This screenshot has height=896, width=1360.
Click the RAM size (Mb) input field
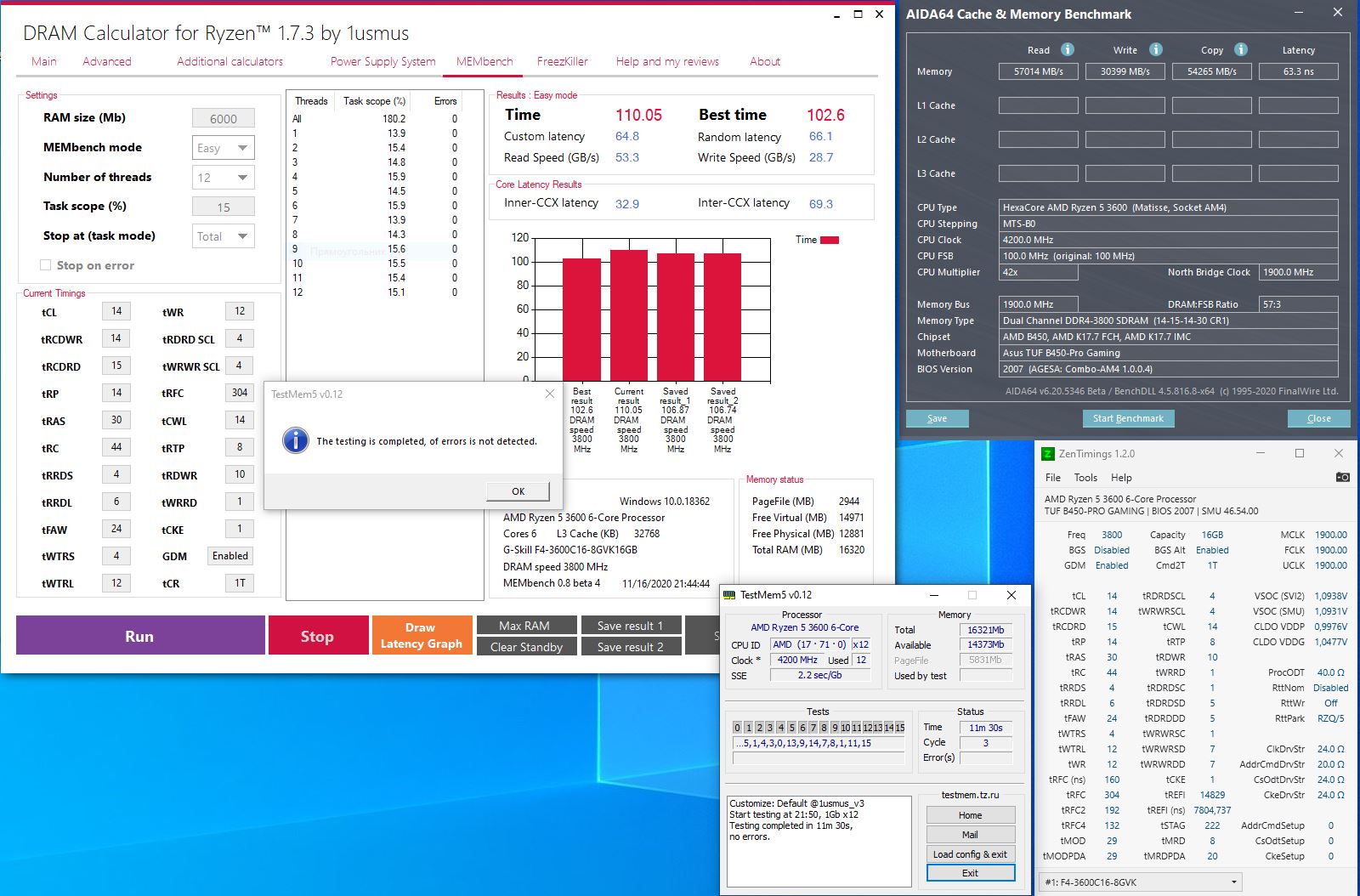(224, 119)
